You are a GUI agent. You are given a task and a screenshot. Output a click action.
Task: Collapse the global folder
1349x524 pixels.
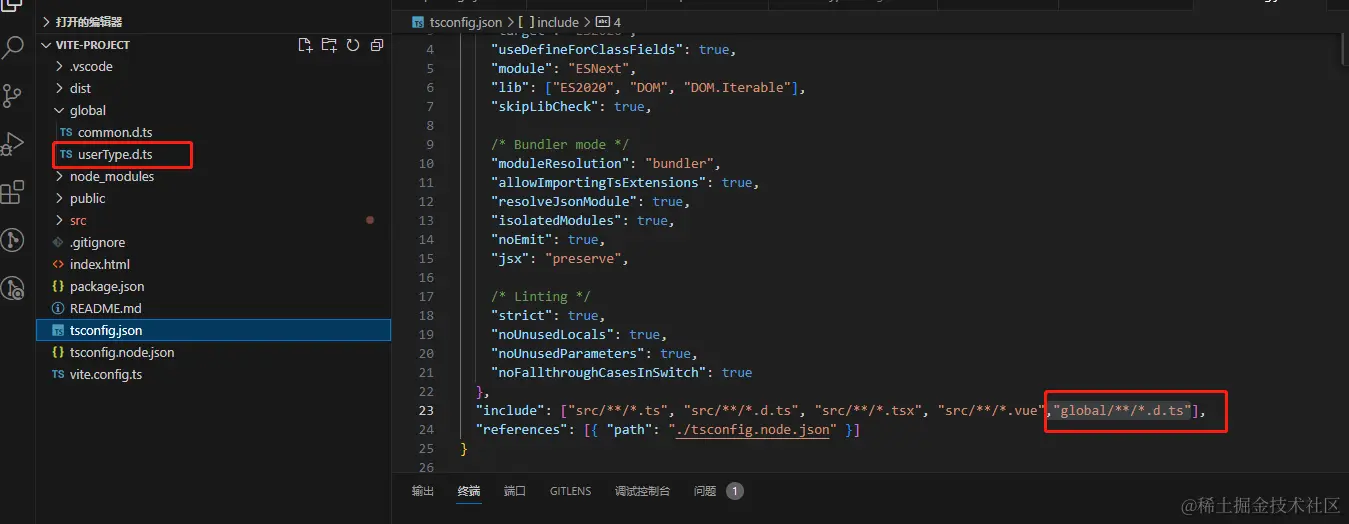tap(88, 111)
